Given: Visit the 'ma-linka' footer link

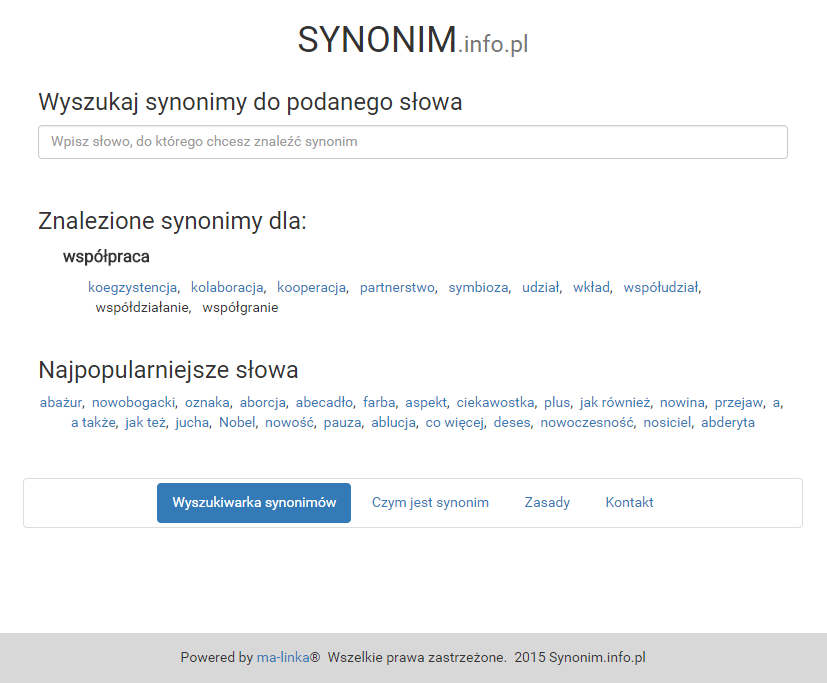Looking at the screenshot, I should coord(282,658).
